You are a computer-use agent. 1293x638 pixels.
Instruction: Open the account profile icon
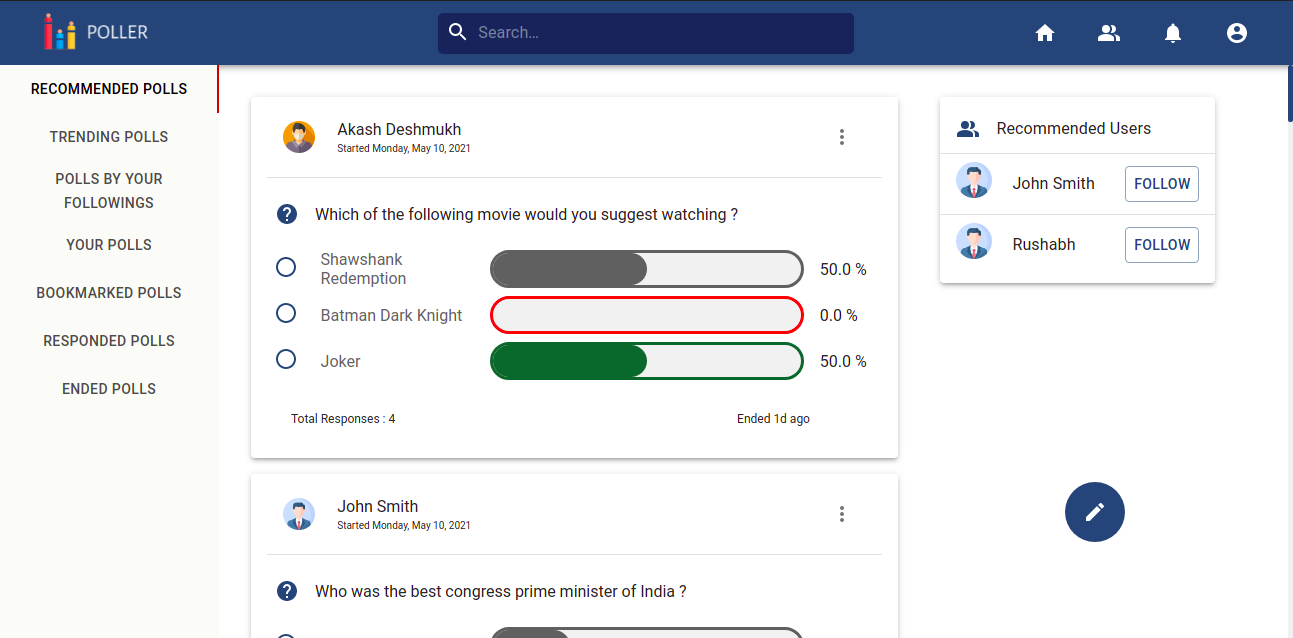1237,33
